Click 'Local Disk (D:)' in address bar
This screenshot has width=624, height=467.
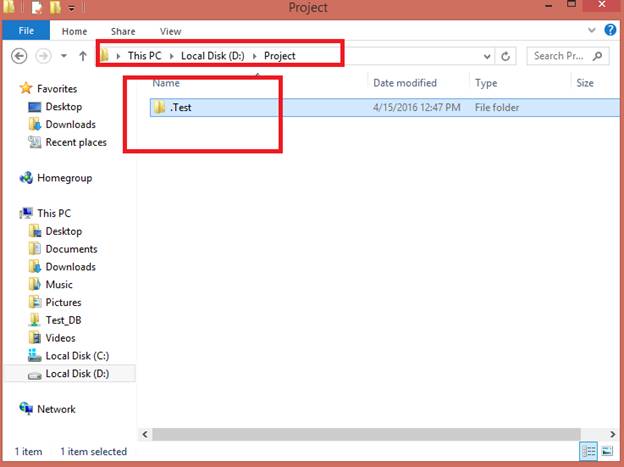click(213, 56)
